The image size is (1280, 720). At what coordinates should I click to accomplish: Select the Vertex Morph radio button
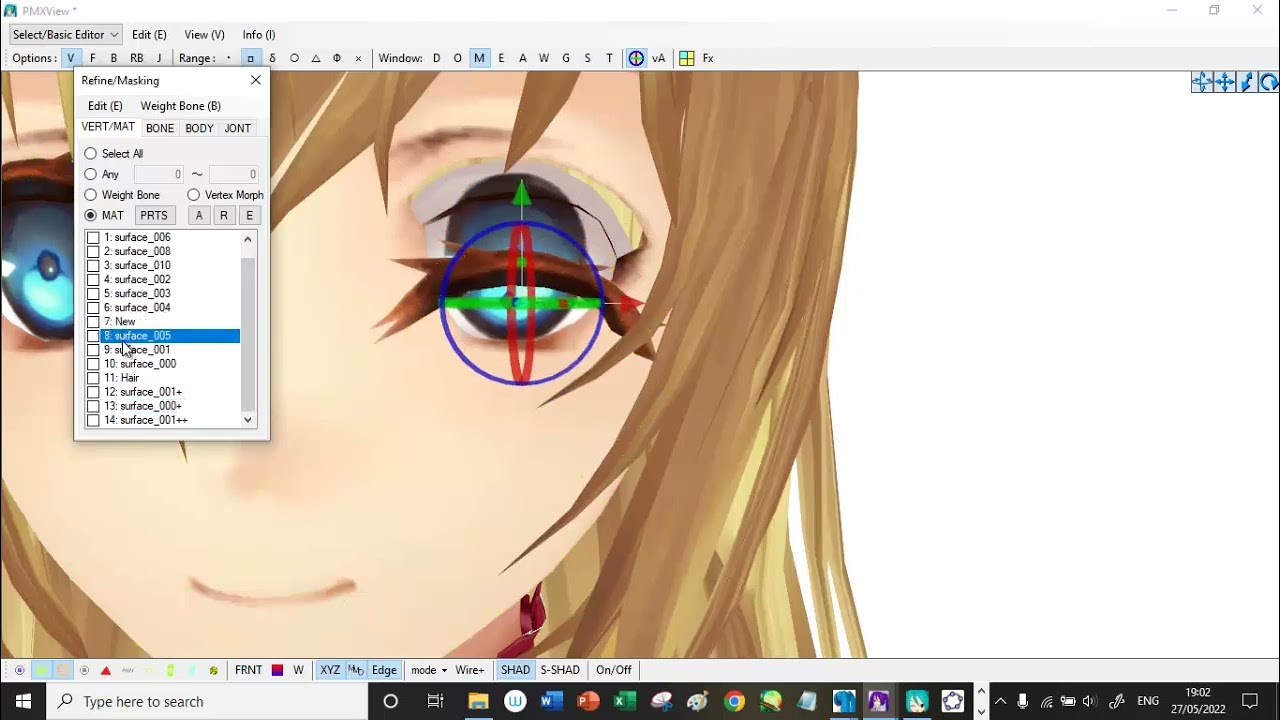pyautogui.click(x=194, y=195)
